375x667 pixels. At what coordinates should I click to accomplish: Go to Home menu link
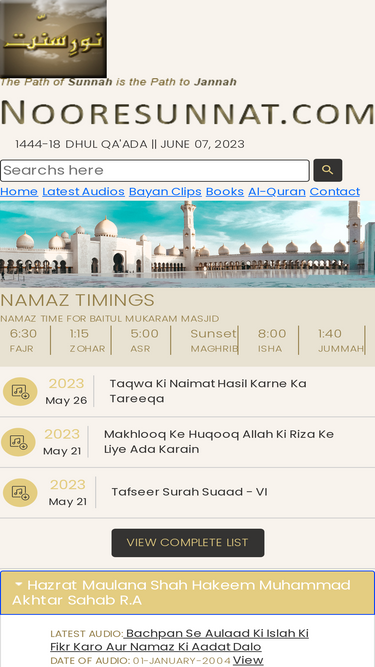click(19, 192)
